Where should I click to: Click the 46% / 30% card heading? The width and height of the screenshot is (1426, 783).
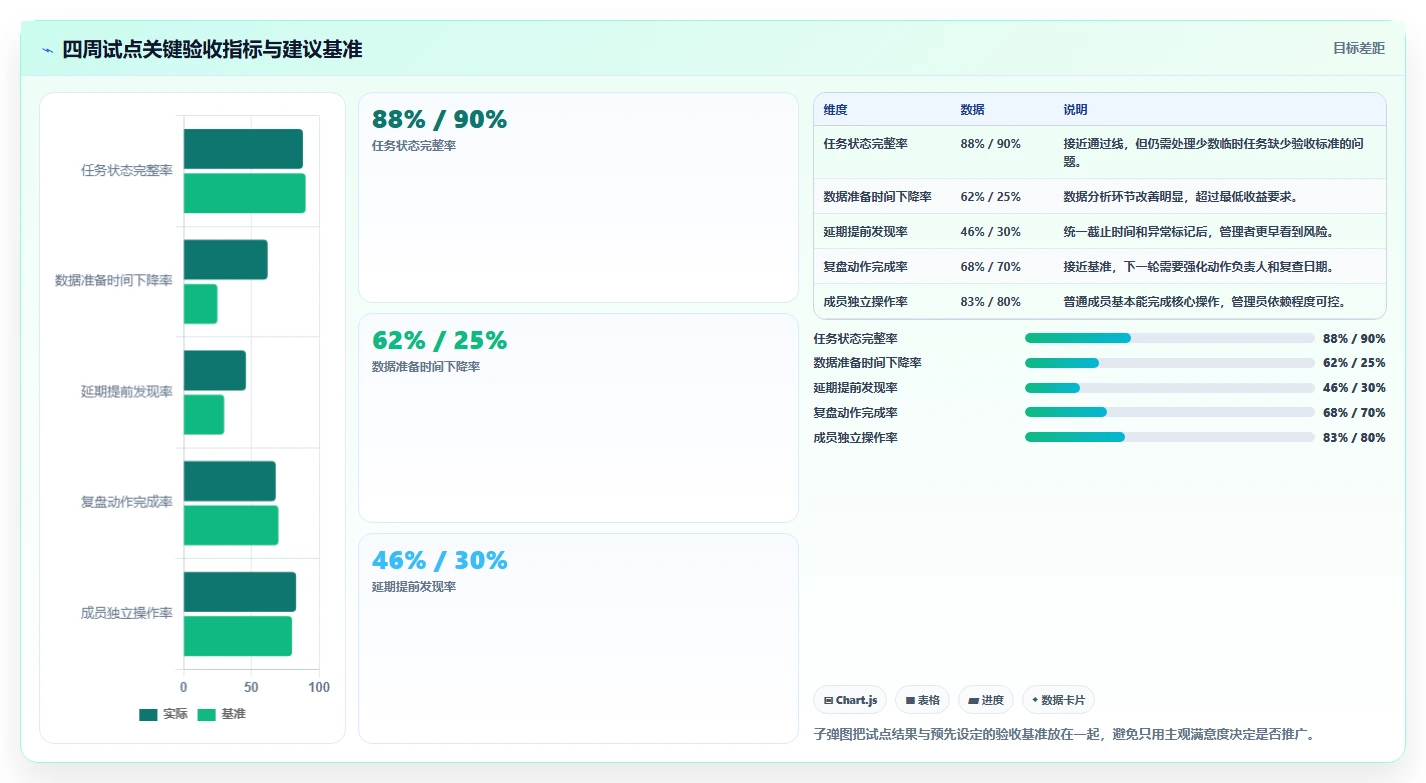439,560
